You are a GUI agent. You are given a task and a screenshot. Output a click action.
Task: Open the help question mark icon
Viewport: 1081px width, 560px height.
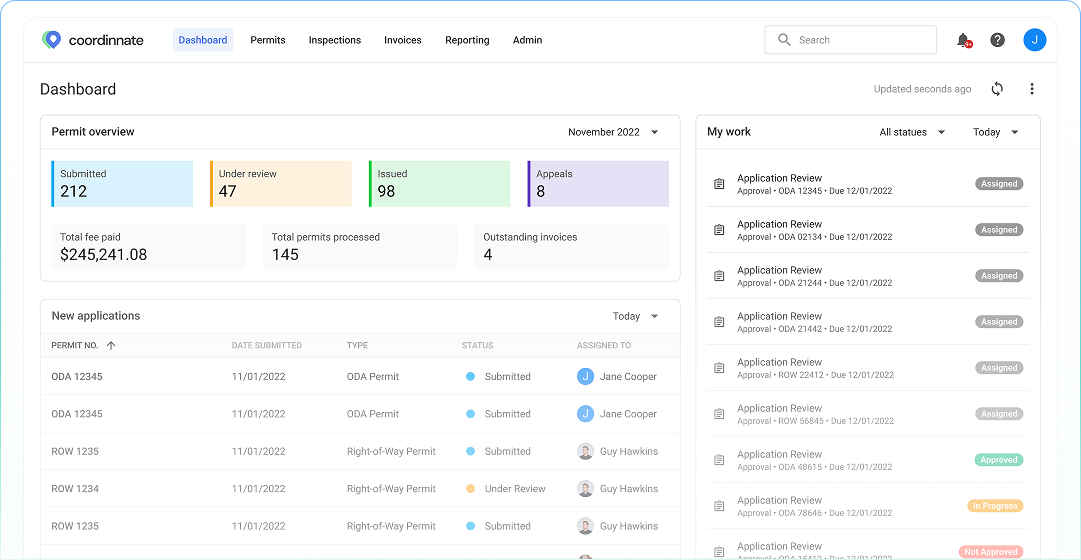coord(997,40)
